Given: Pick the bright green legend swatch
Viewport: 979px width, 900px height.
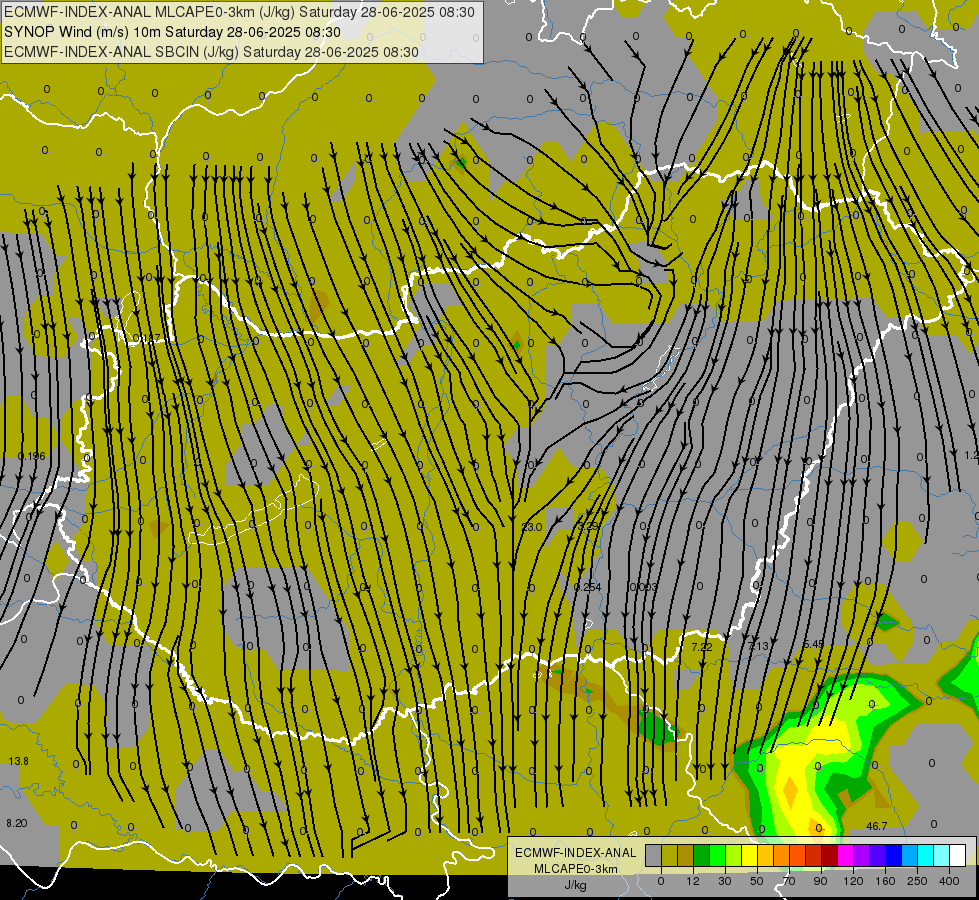Looking at the screenshot, I should pyautogui.click(x=718, y=855).
